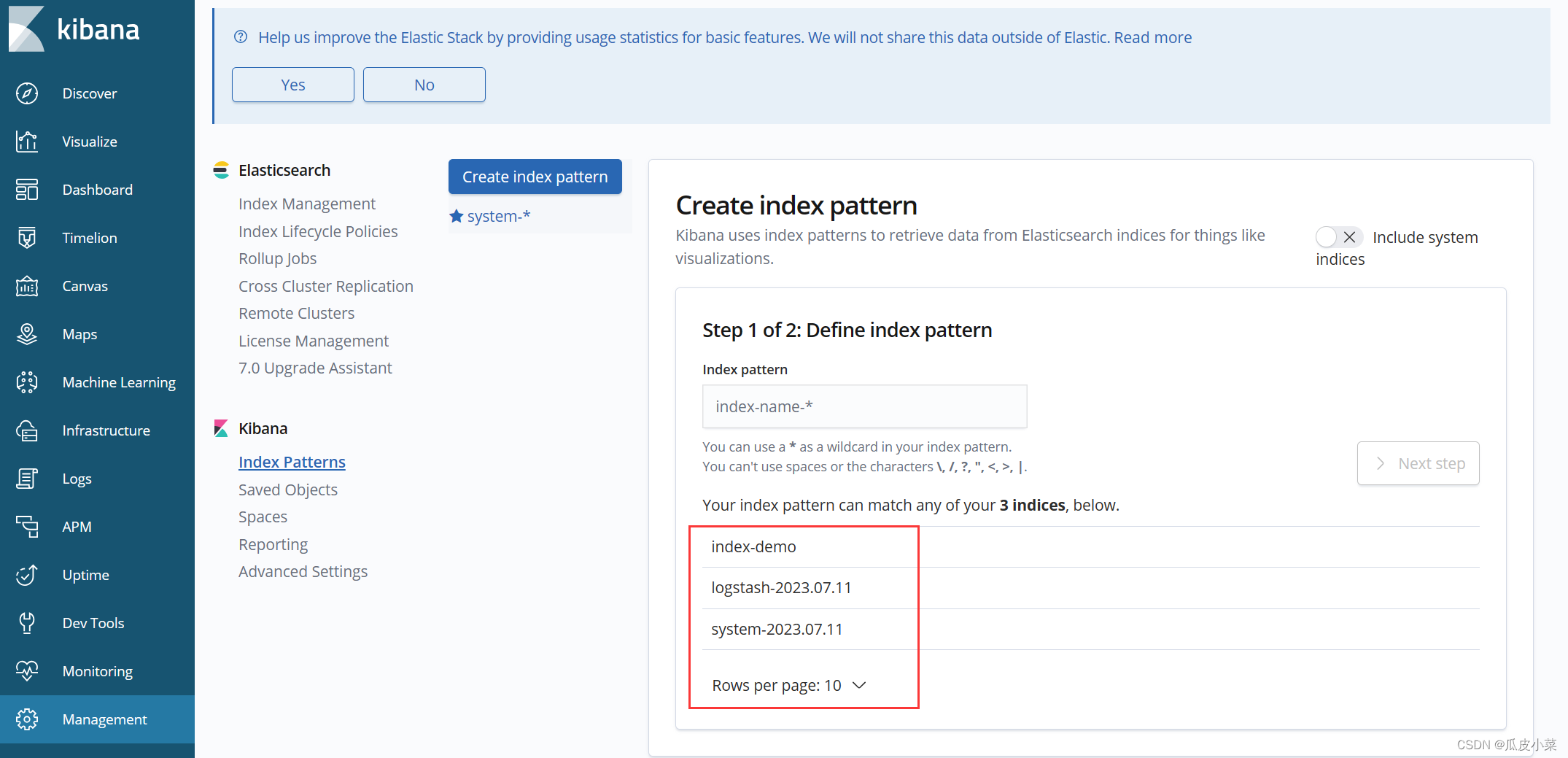This screenshot has width=1568, height=758.
Task: Click the Kibana logo icon
Action: point(27,29)
